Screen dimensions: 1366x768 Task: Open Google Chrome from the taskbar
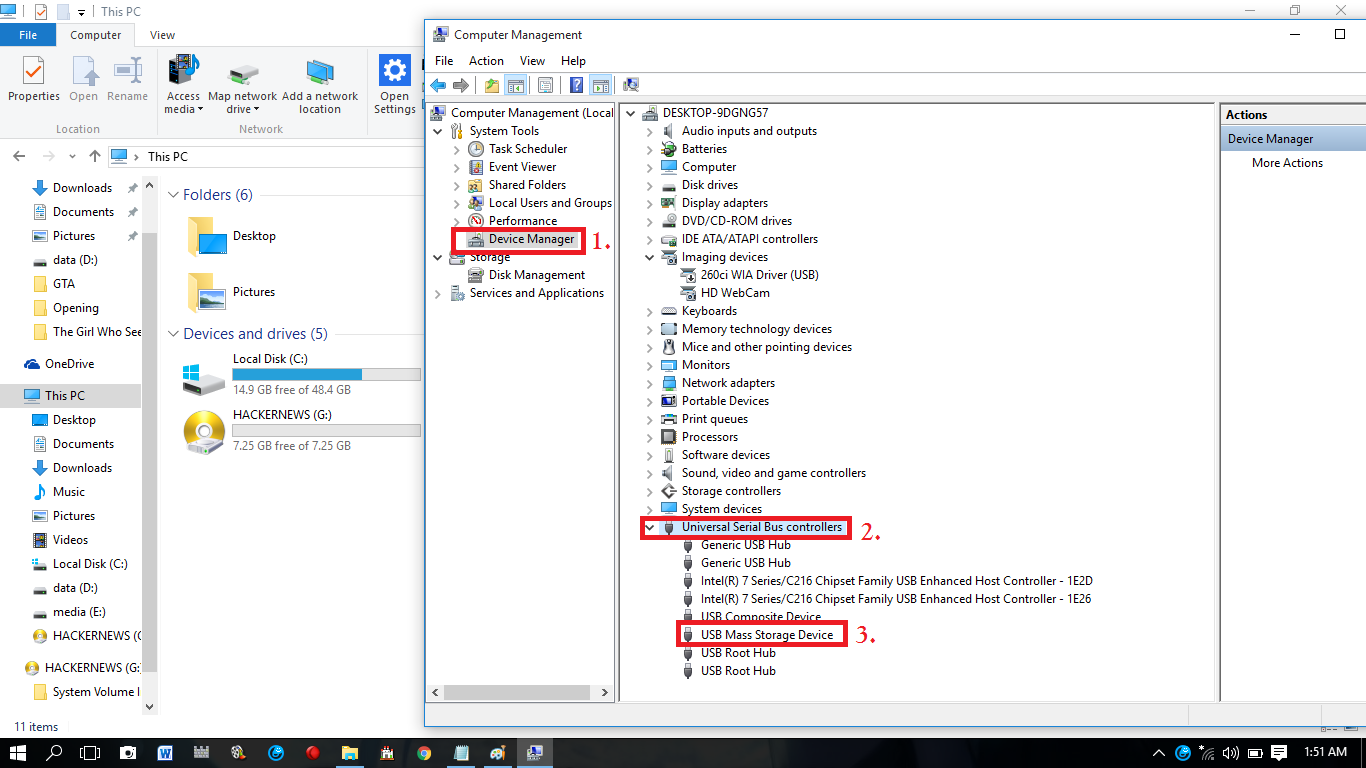424,752
